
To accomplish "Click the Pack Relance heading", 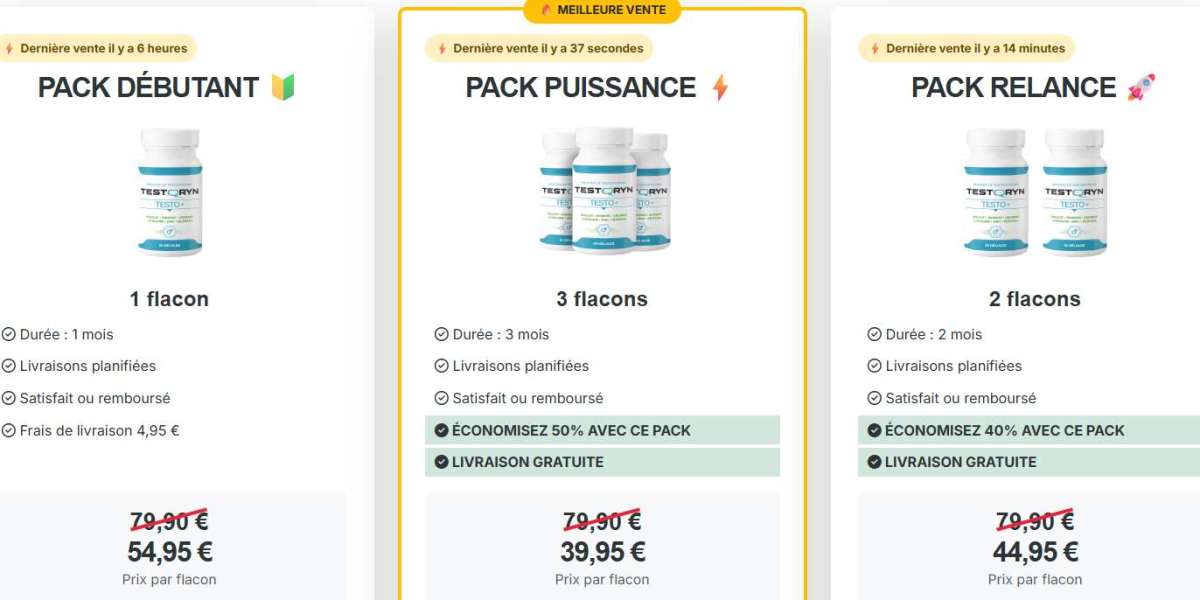I will point(1013,88).
